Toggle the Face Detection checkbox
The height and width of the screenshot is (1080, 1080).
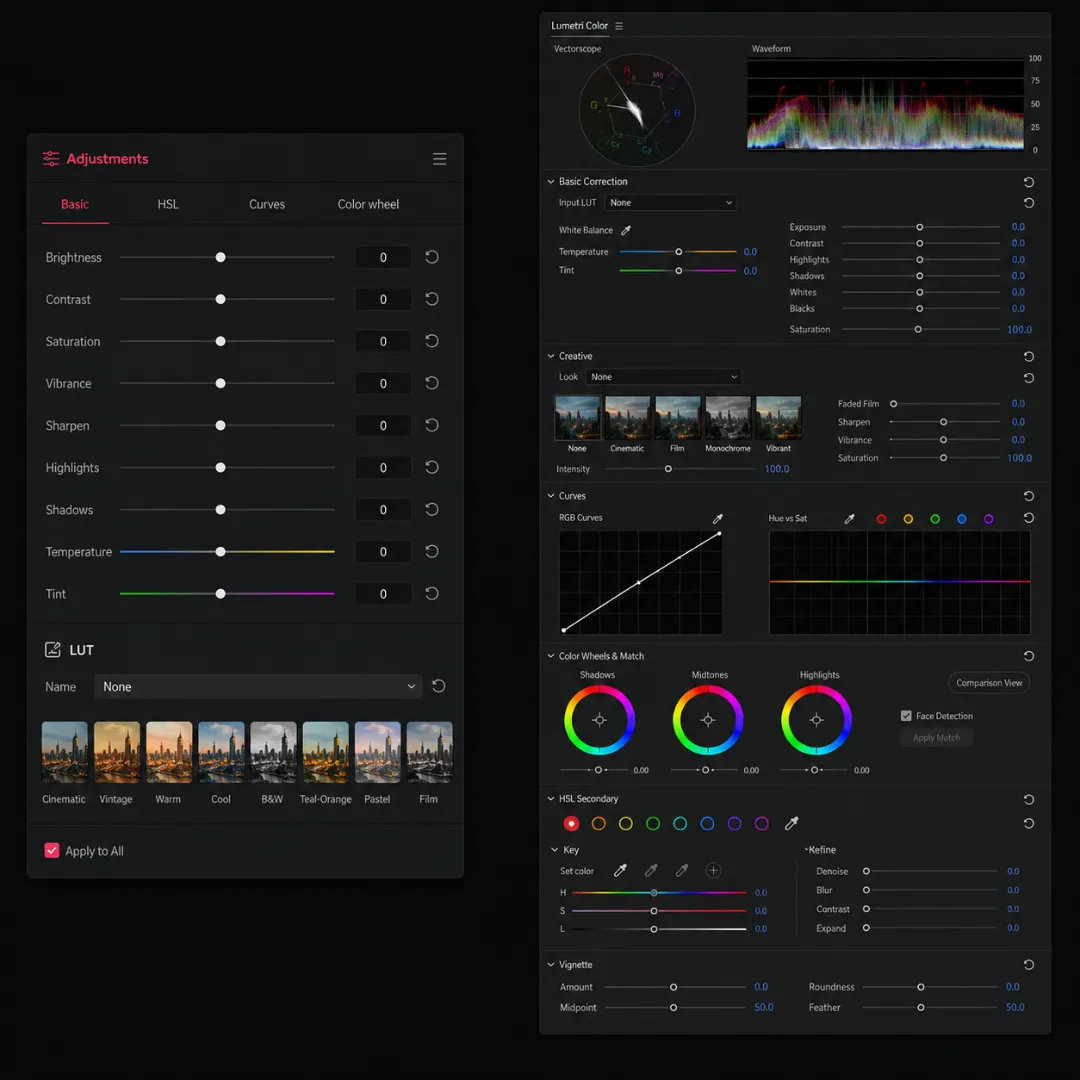tap(906, 716)
